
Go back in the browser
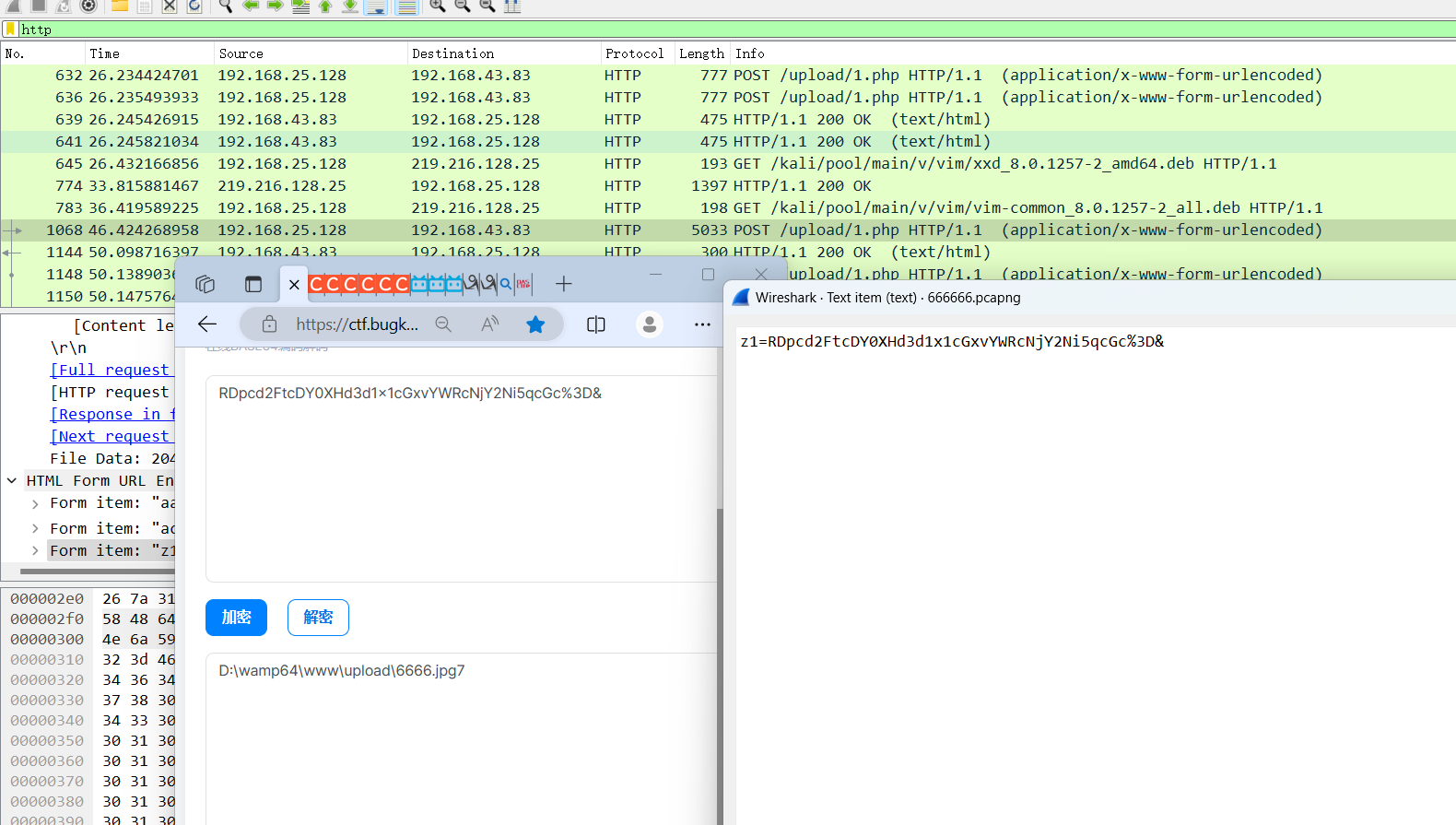click(x=207, y=324)
